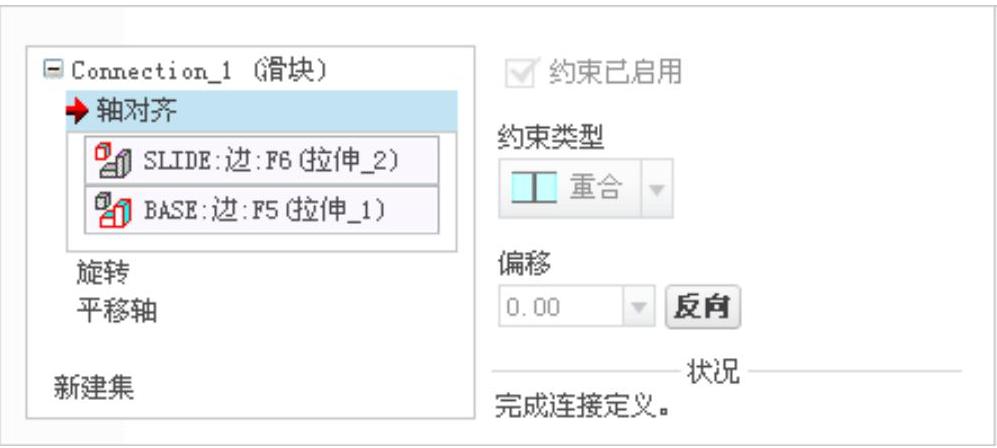The image size is (997, 448).
Task: Open the 约束类型 dropdown arrow
Action: click(657, 189)
